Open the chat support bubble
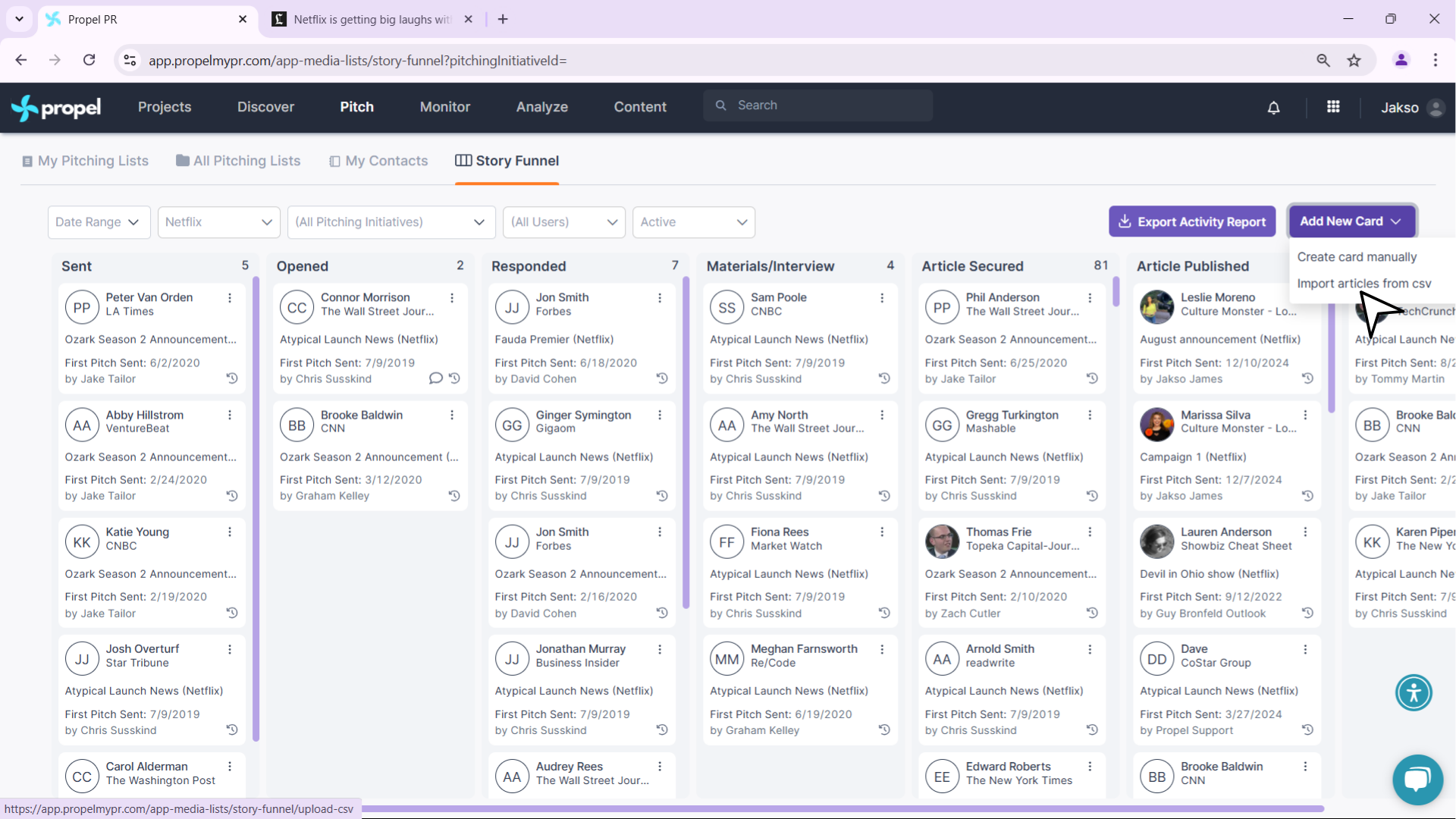The width and height of the screenshot is (1456, 819). 1417,779
